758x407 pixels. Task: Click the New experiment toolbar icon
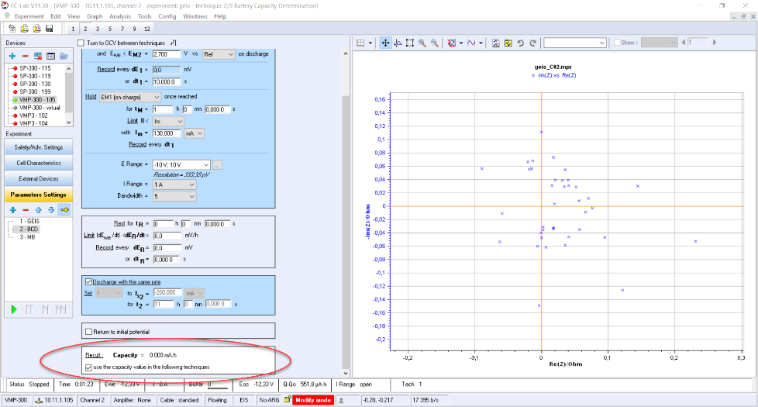(x=12, y=29)
